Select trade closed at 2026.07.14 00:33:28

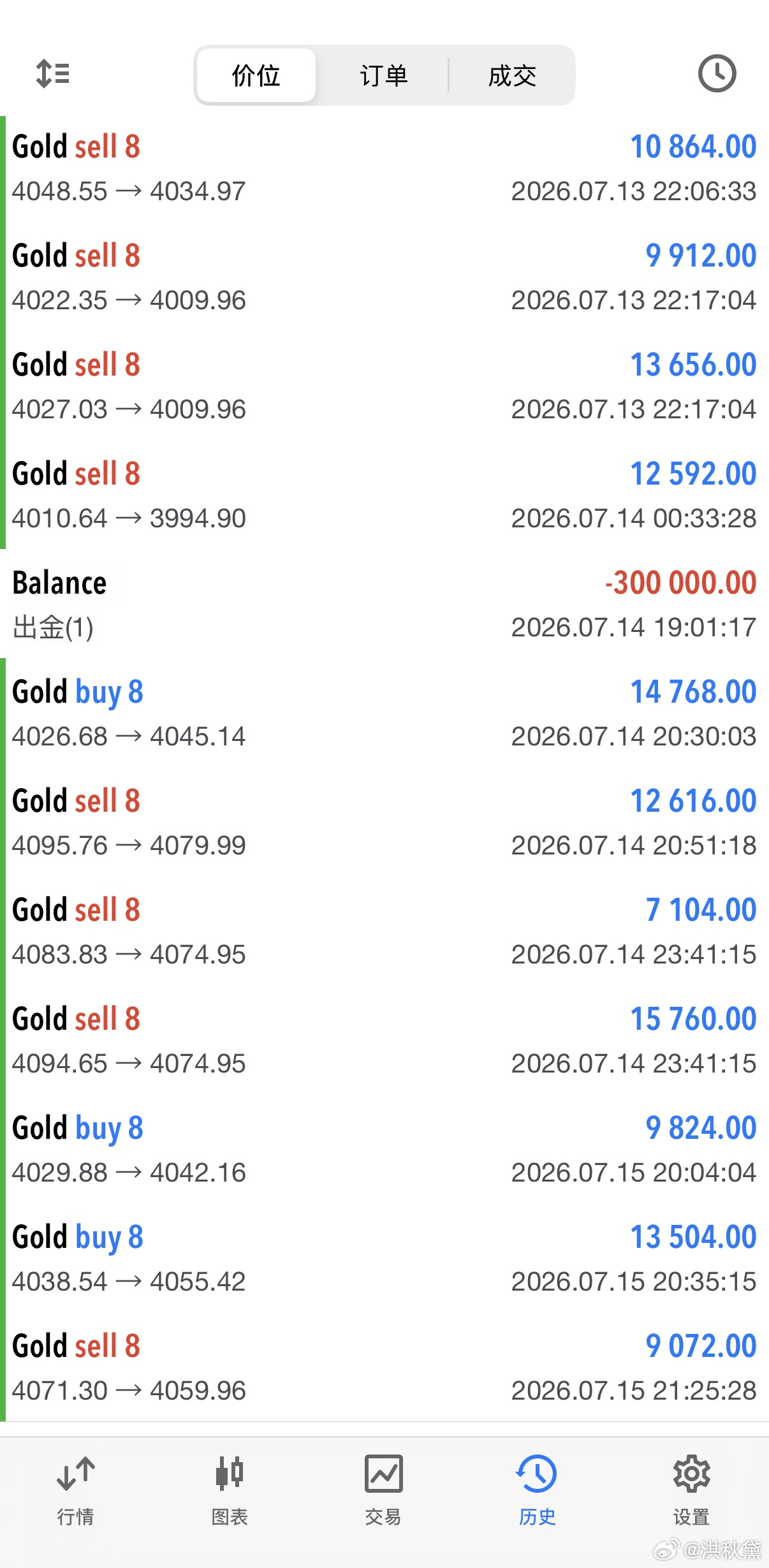click(384, 495)
